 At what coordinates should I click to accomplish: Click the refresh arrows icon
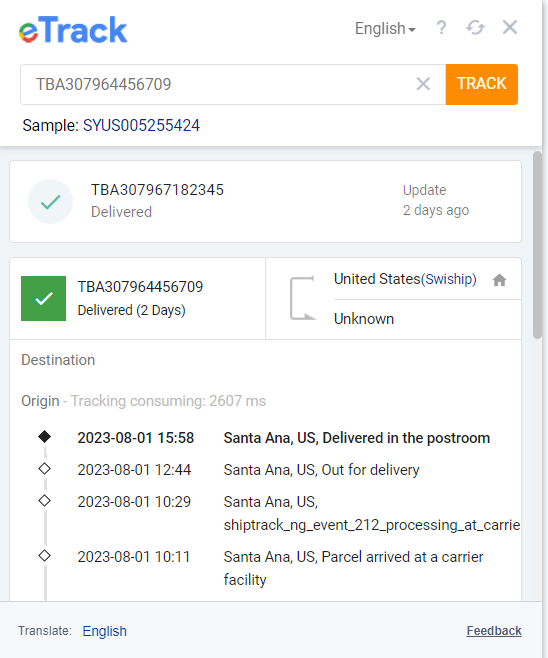475,28
